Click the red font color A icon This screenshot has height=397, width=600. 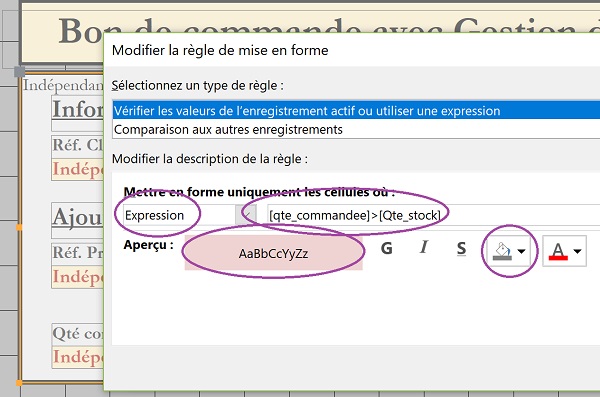(558, 252)
